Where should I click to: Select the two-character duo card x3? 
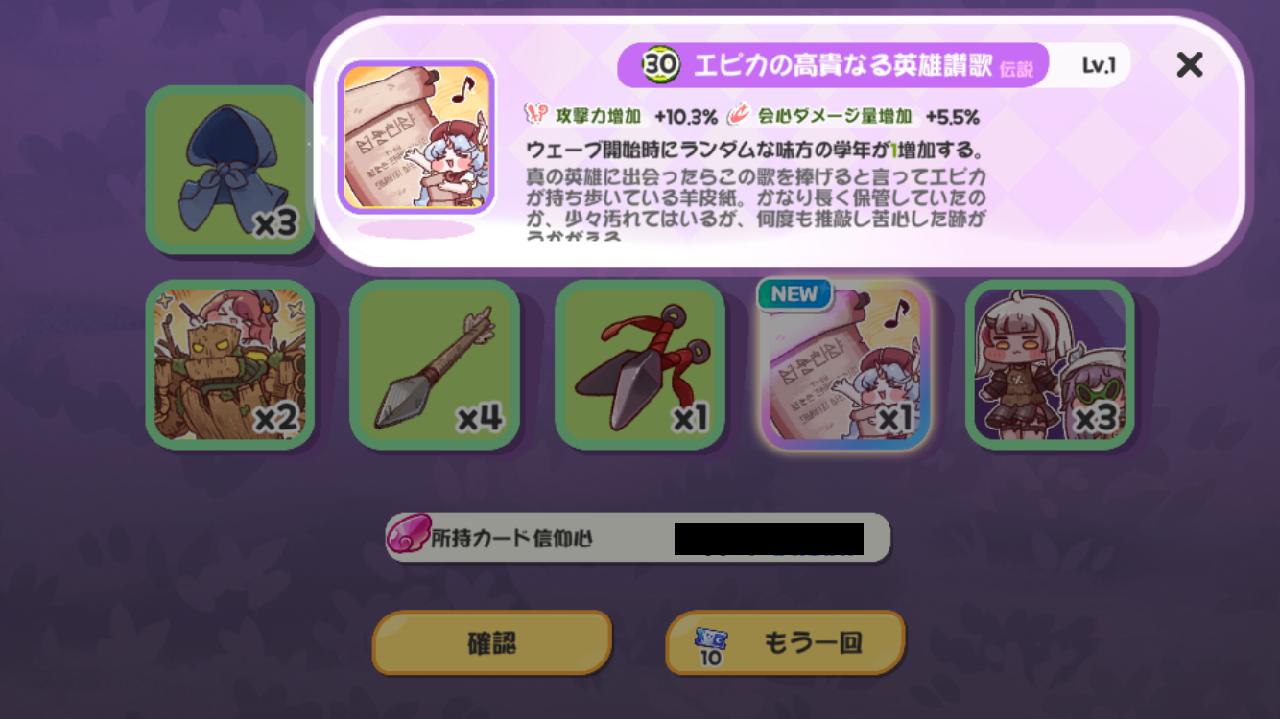(1050, 365)
